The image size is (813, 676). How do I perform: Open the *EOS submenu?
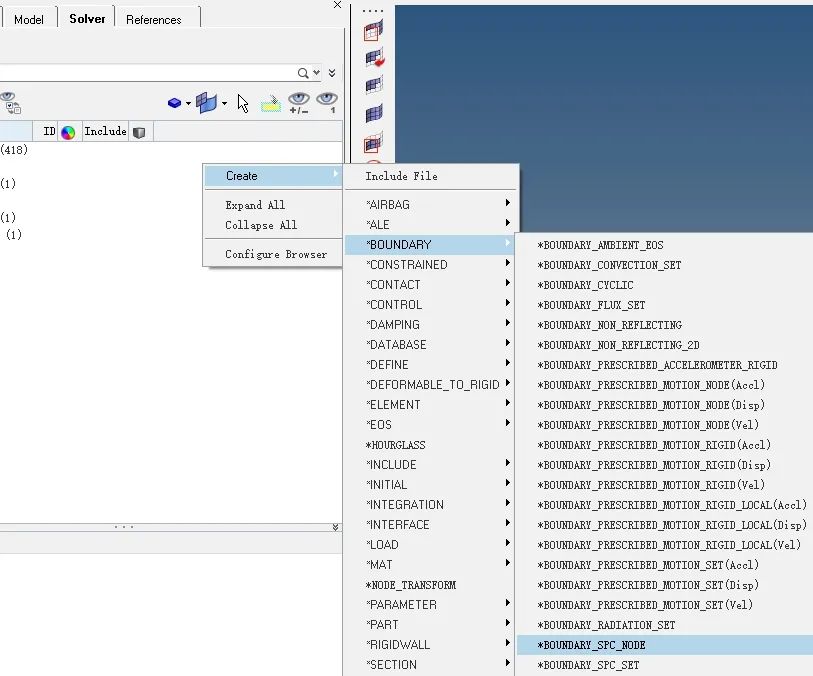pos(431,425)
